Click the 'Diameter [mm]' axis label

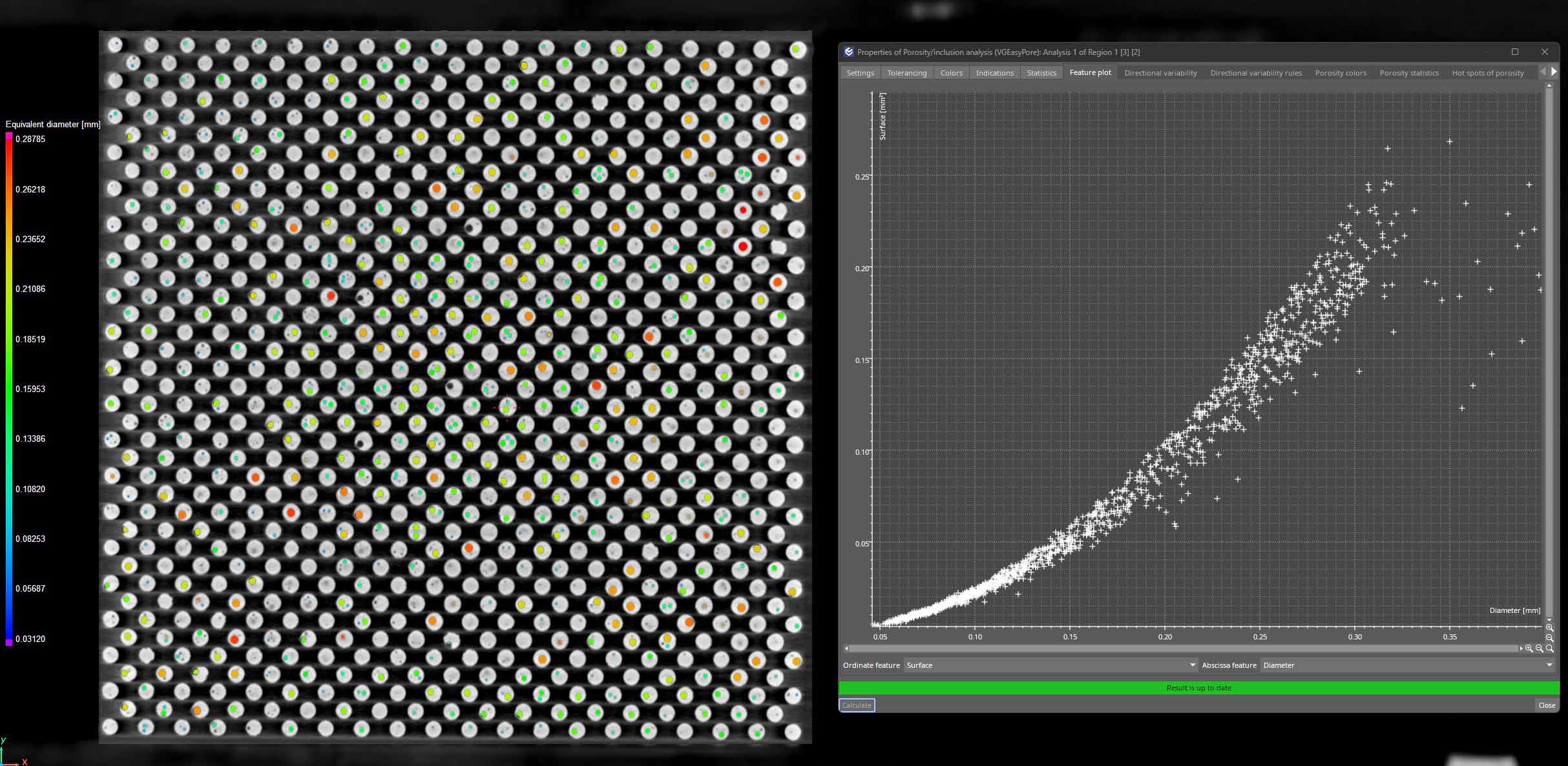click(x=1515, y=610)
